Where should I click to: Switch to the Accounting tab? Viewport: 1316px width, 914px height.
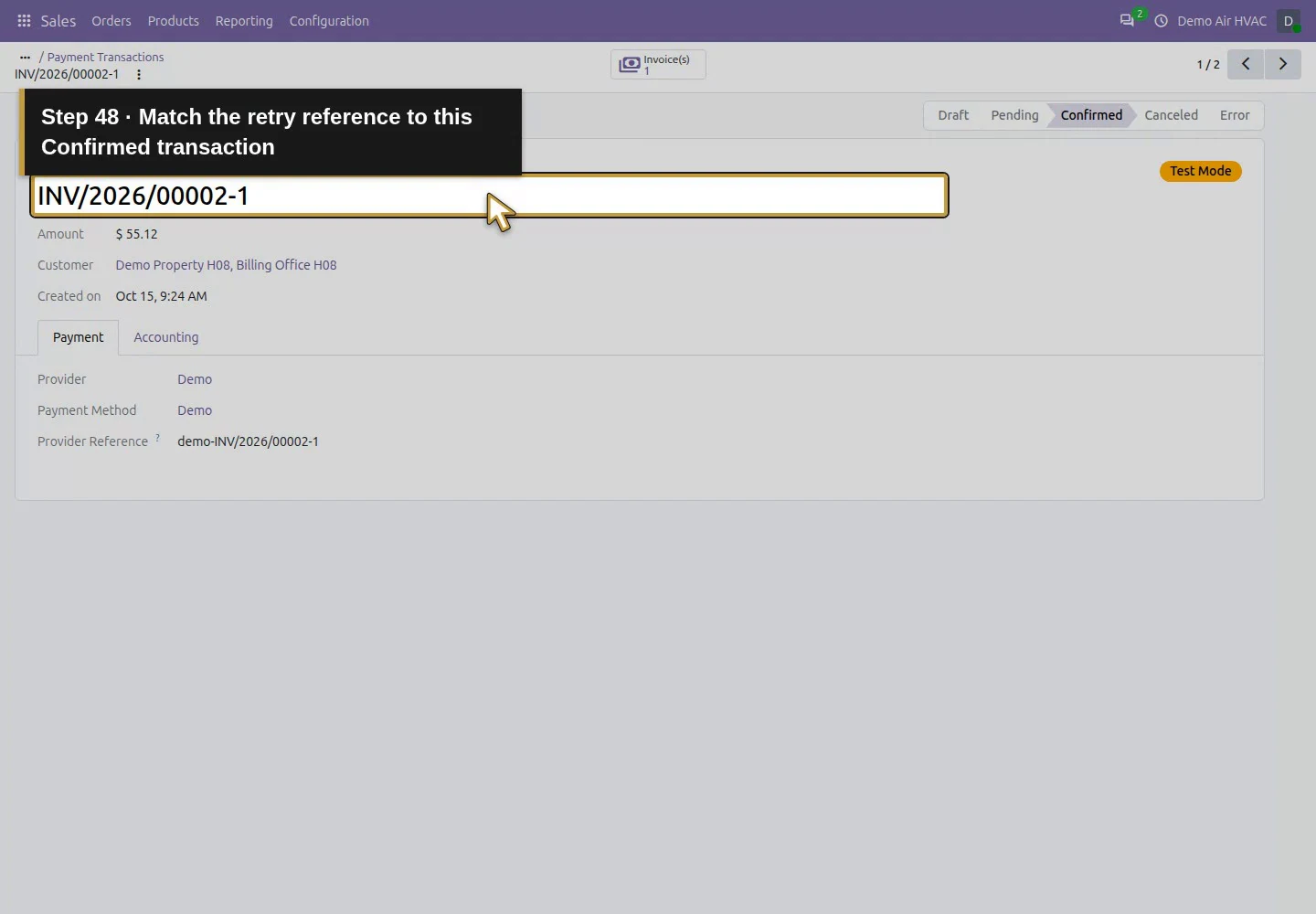(166, 337)
